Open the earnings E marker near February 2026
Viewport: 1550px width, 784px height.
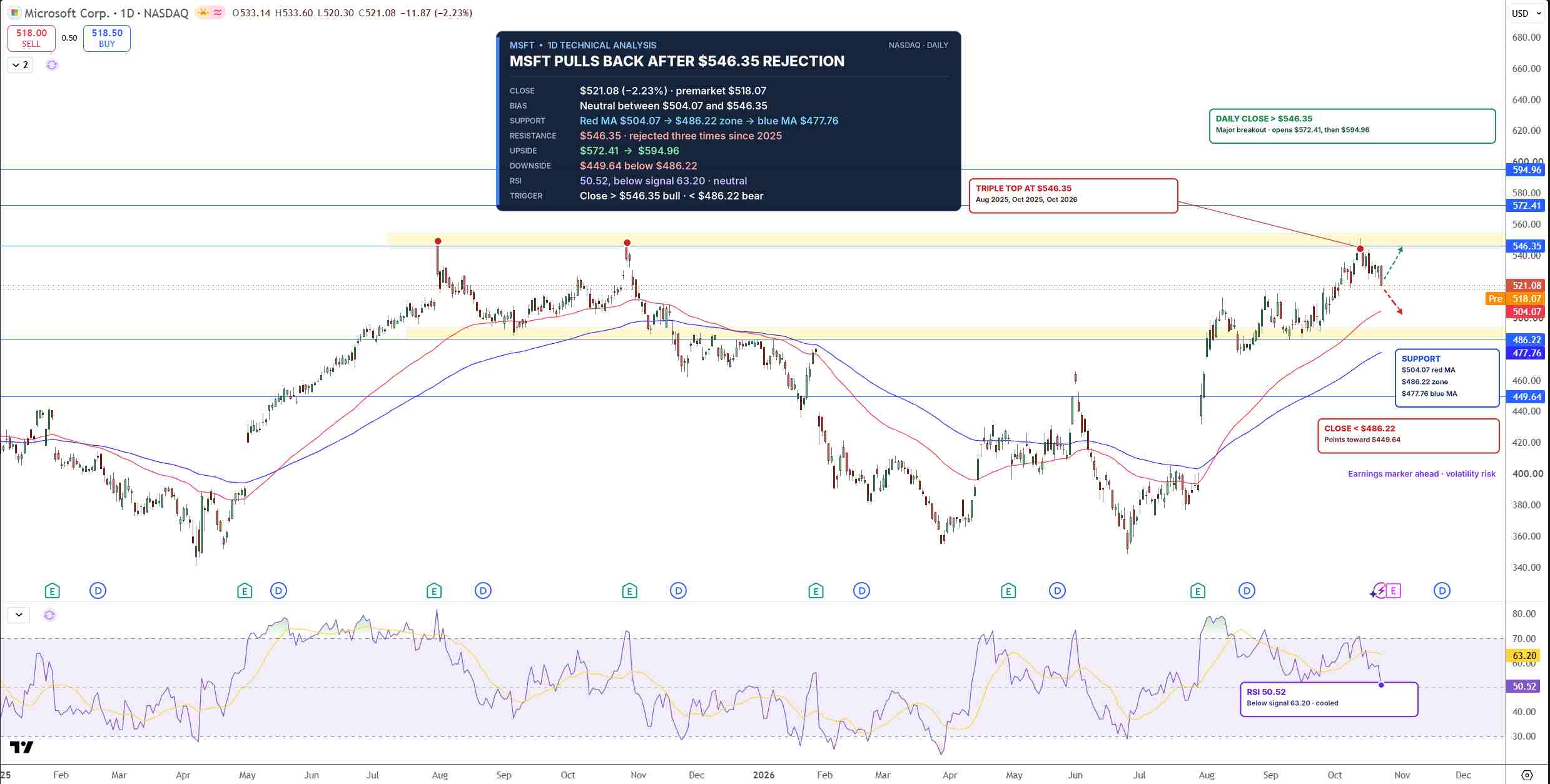816,590
